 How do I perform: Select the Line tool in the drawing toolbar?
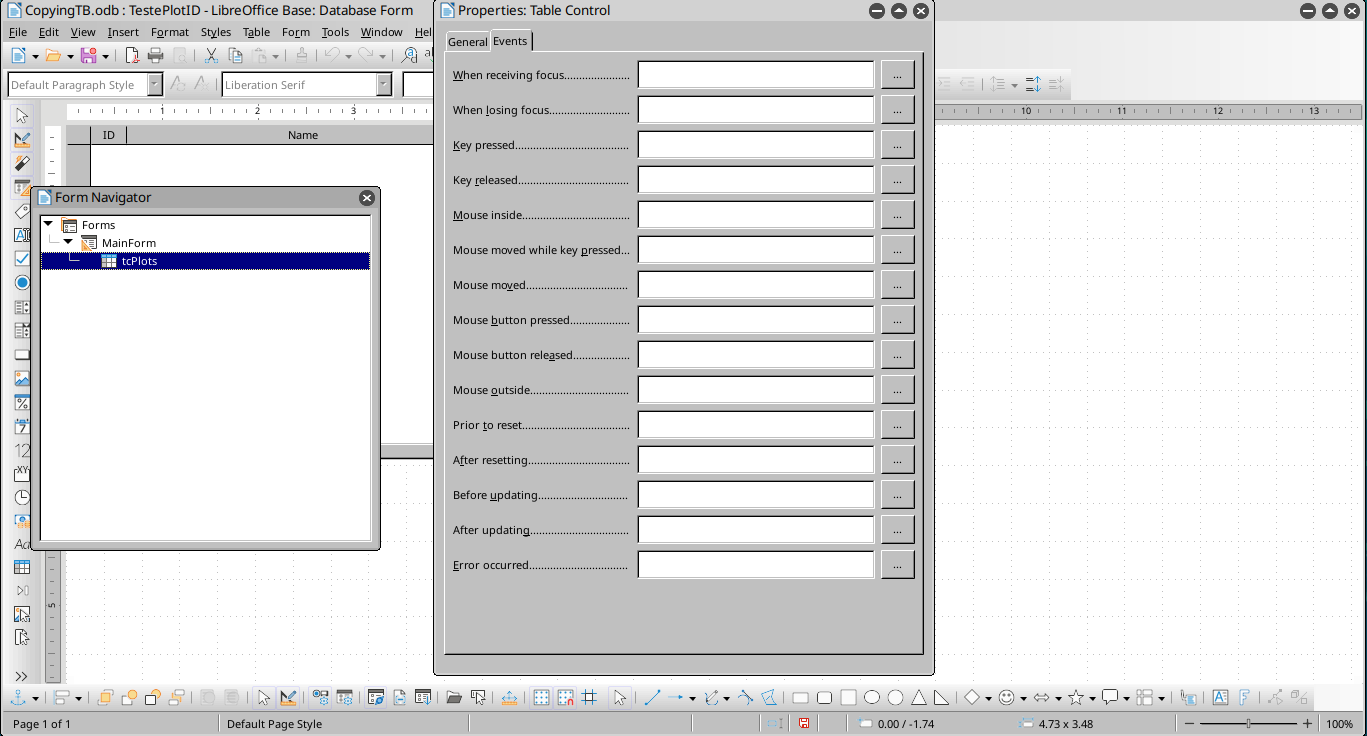[x=651, y=697]
